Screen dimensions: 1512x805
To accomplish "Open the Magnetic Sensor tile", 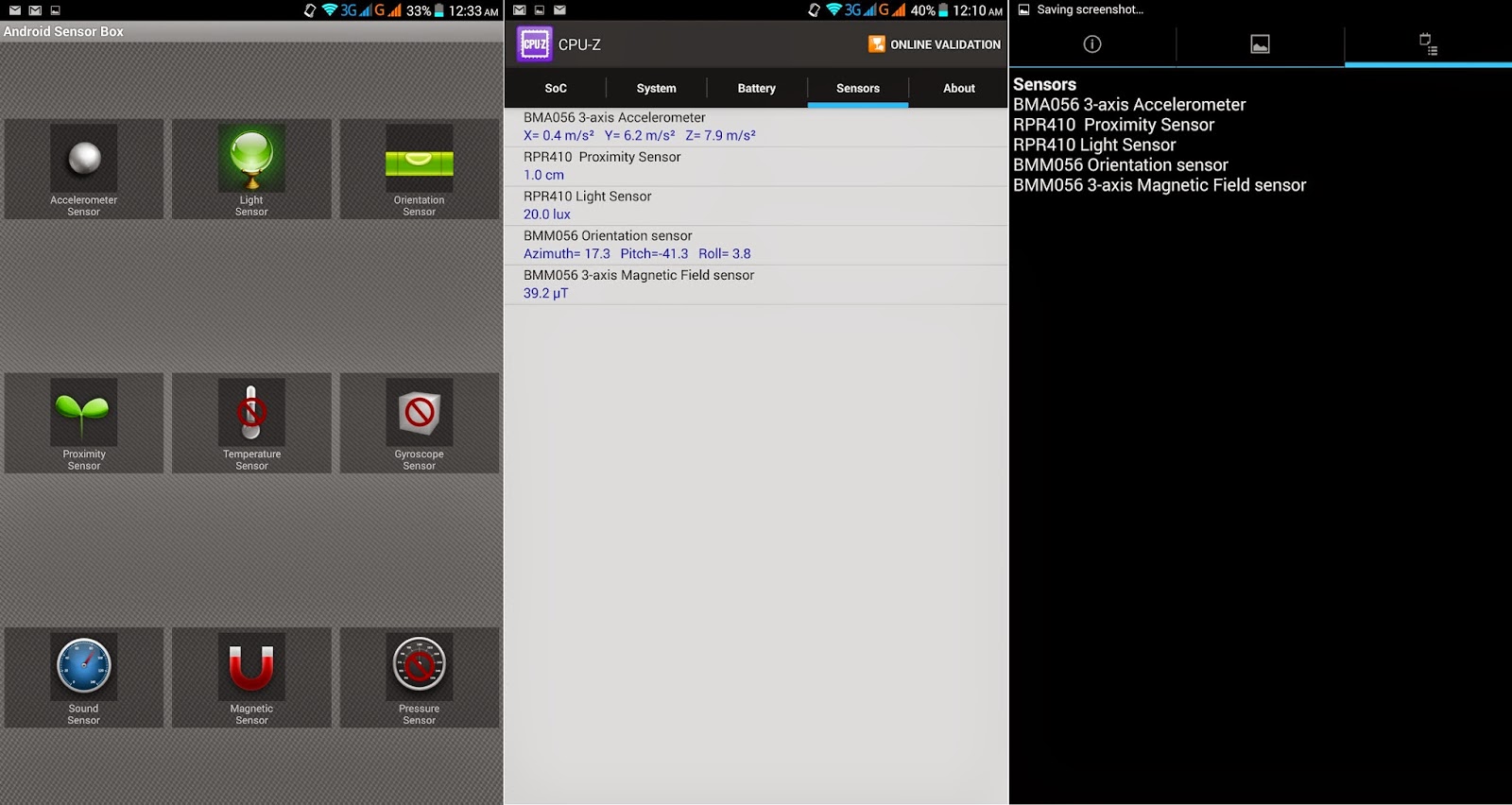I will click(x=251, y=677).
